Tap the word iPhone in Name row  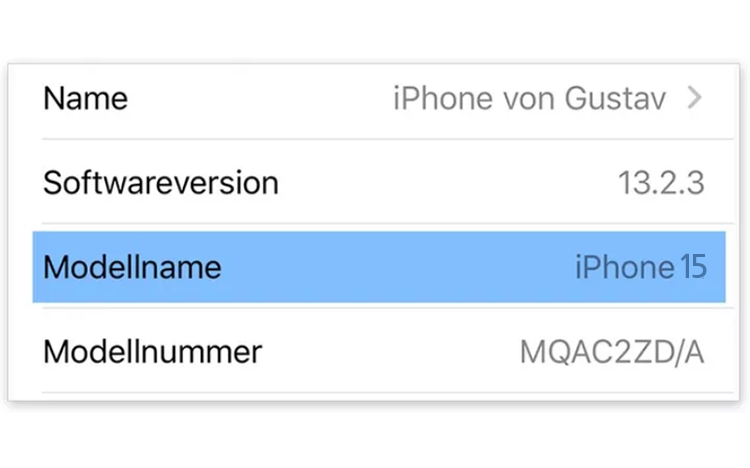click(431, 99)
